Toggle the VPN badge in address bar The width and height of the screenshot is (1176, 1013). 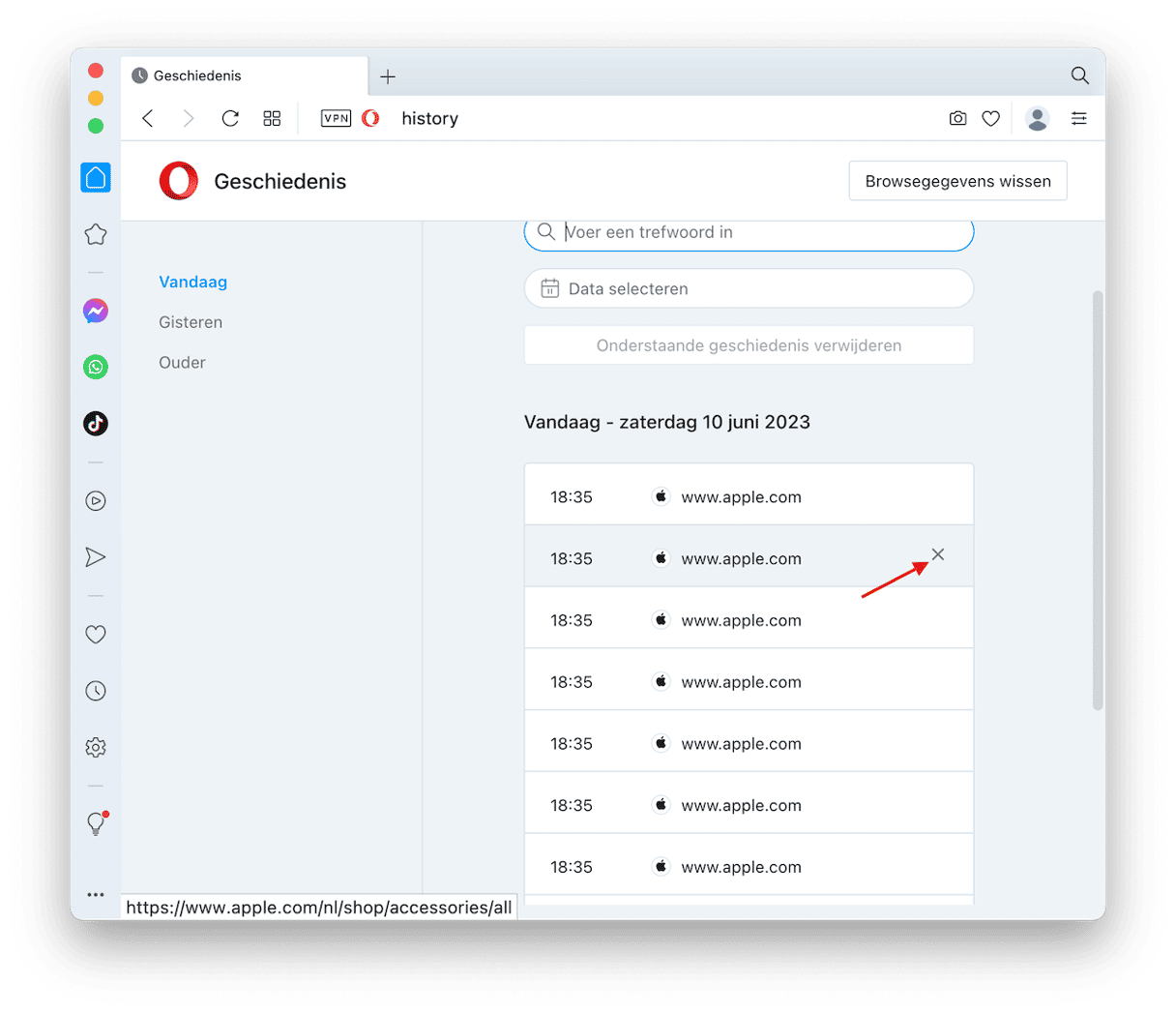point(336,118)
